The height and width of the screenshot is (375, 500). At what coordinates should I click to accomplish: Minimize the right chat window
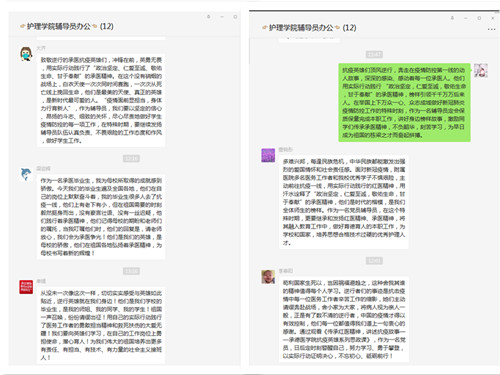click(466, 18)
